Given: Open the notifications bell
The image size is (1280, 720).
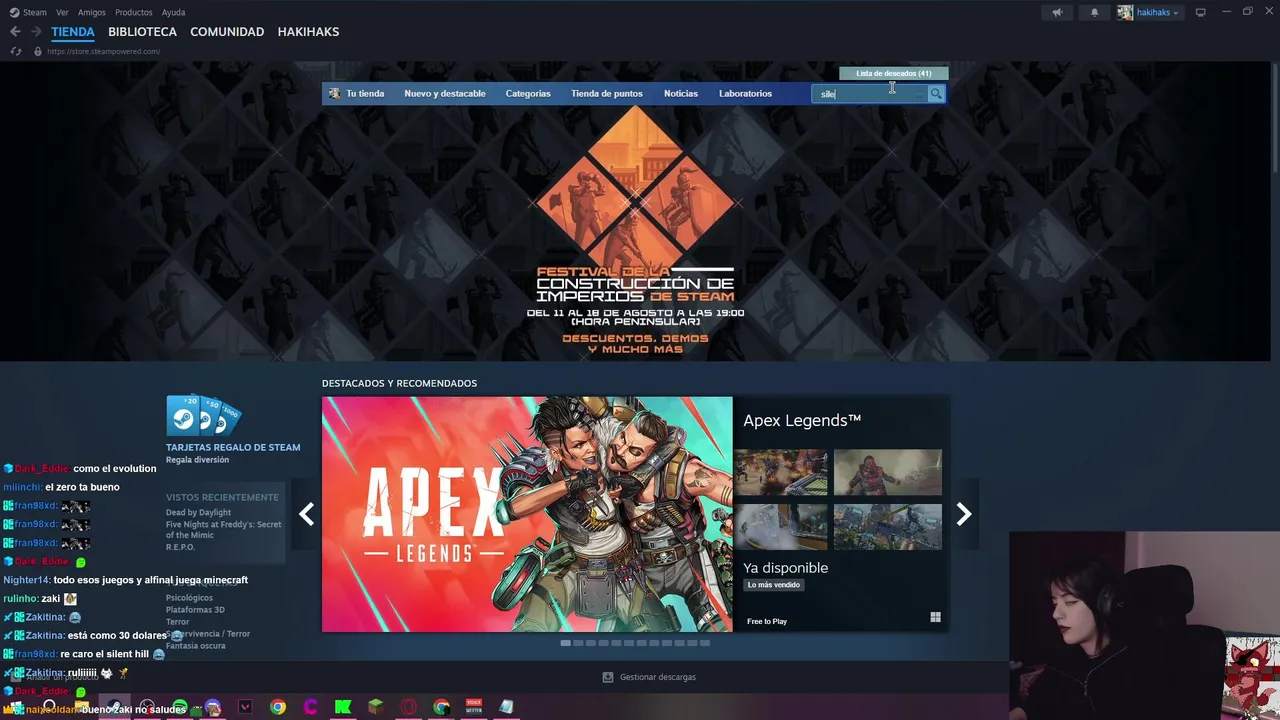Looking at the screenshot, I should click(1094, 12).
